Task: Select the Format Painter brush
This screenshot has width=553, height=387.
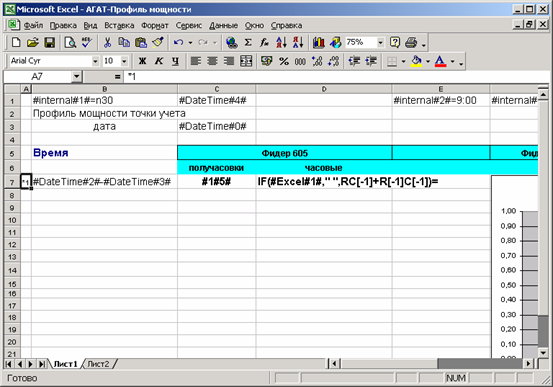Action: [158, 43]
